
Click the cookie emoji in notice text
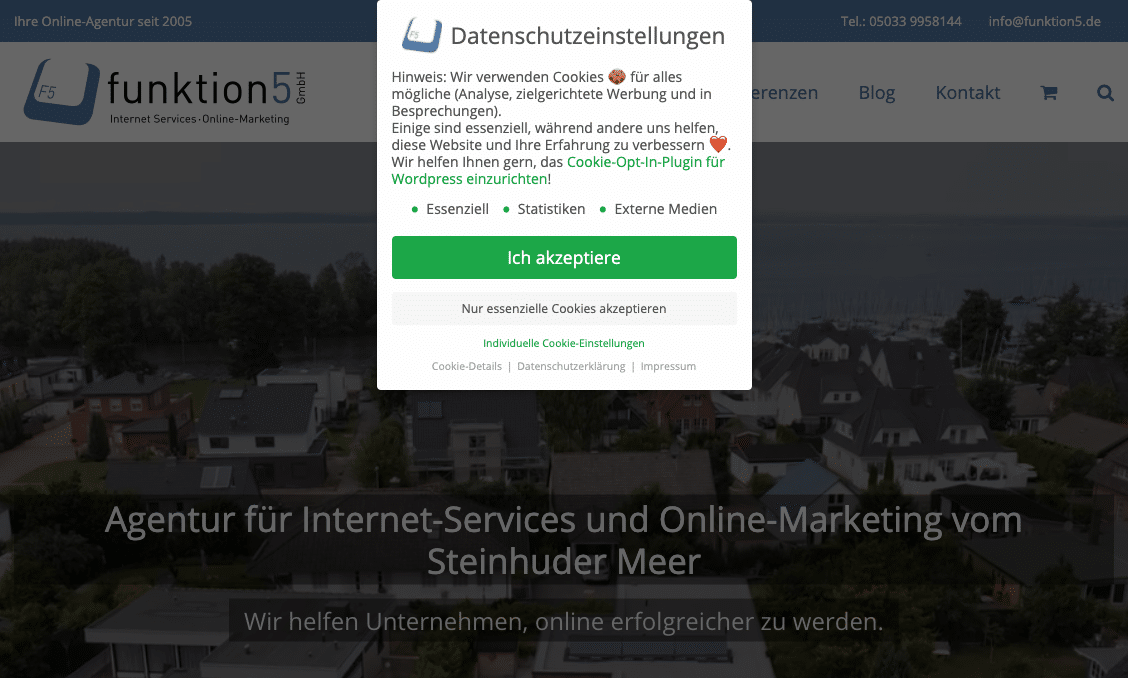click(x=617, y=76)
